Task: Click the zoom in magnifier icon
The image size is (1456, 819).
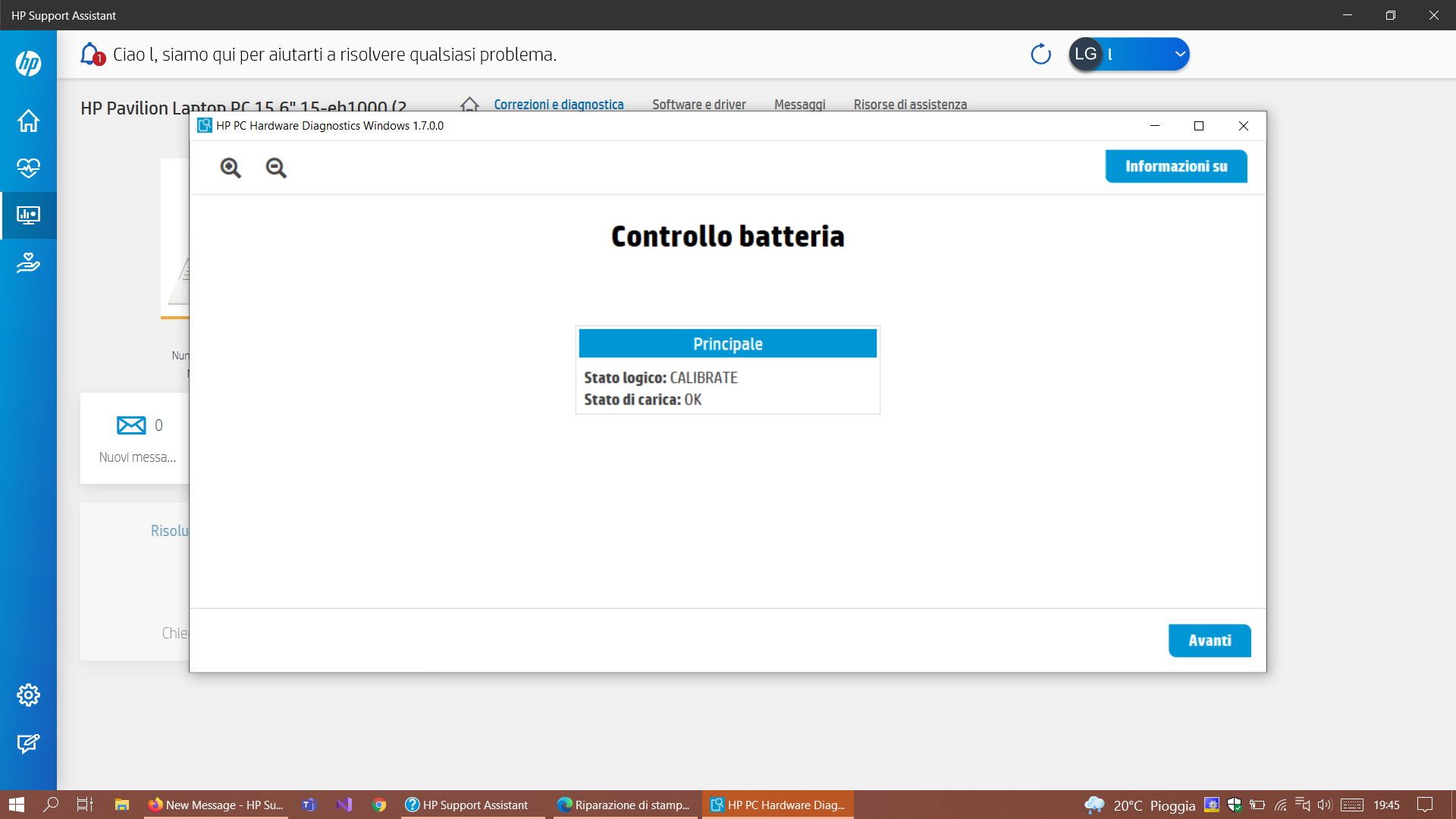Action: pyautogui.click(x=231, y=168)
